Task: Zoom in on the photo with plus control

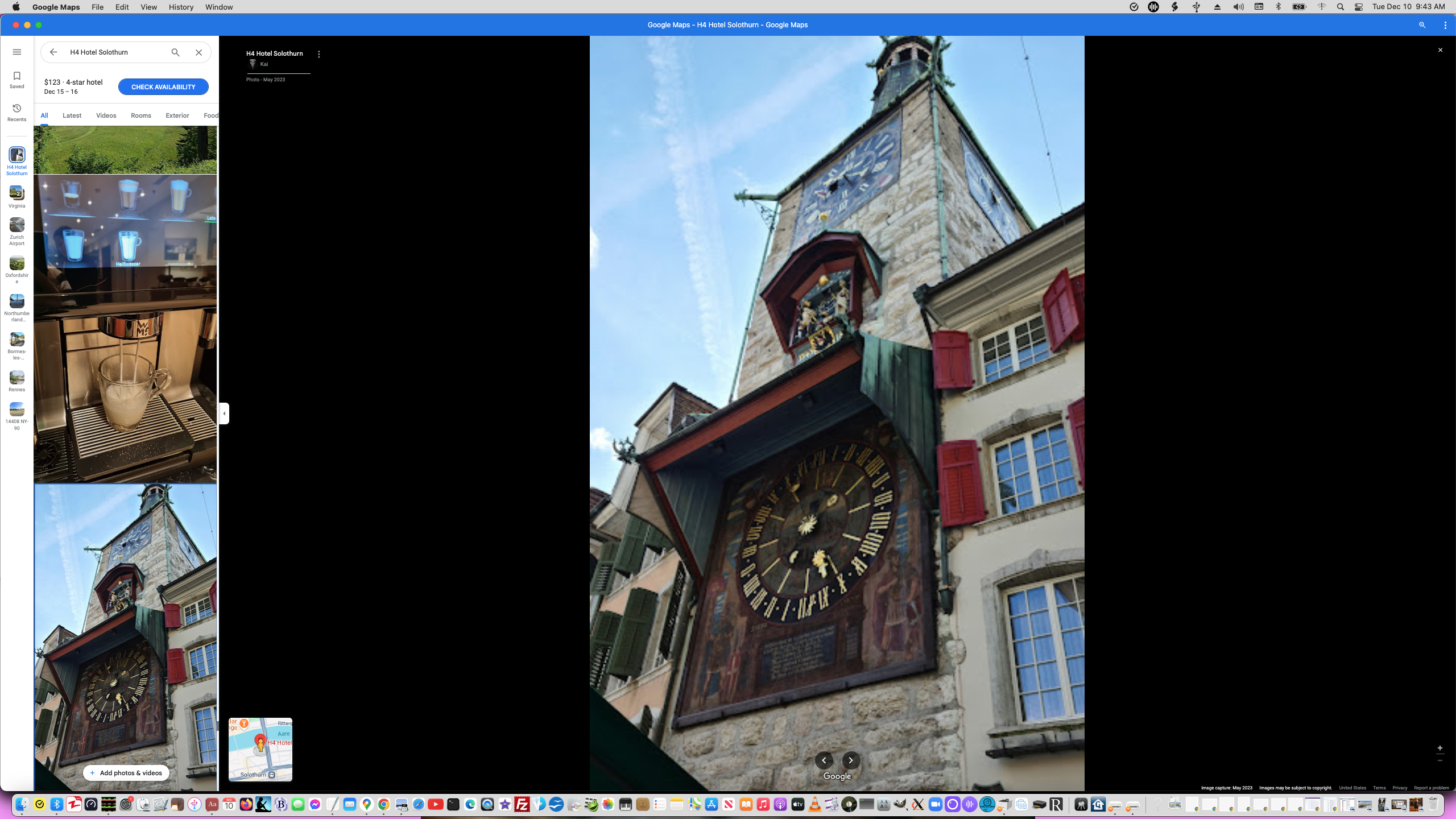Action: point(1440,748)
